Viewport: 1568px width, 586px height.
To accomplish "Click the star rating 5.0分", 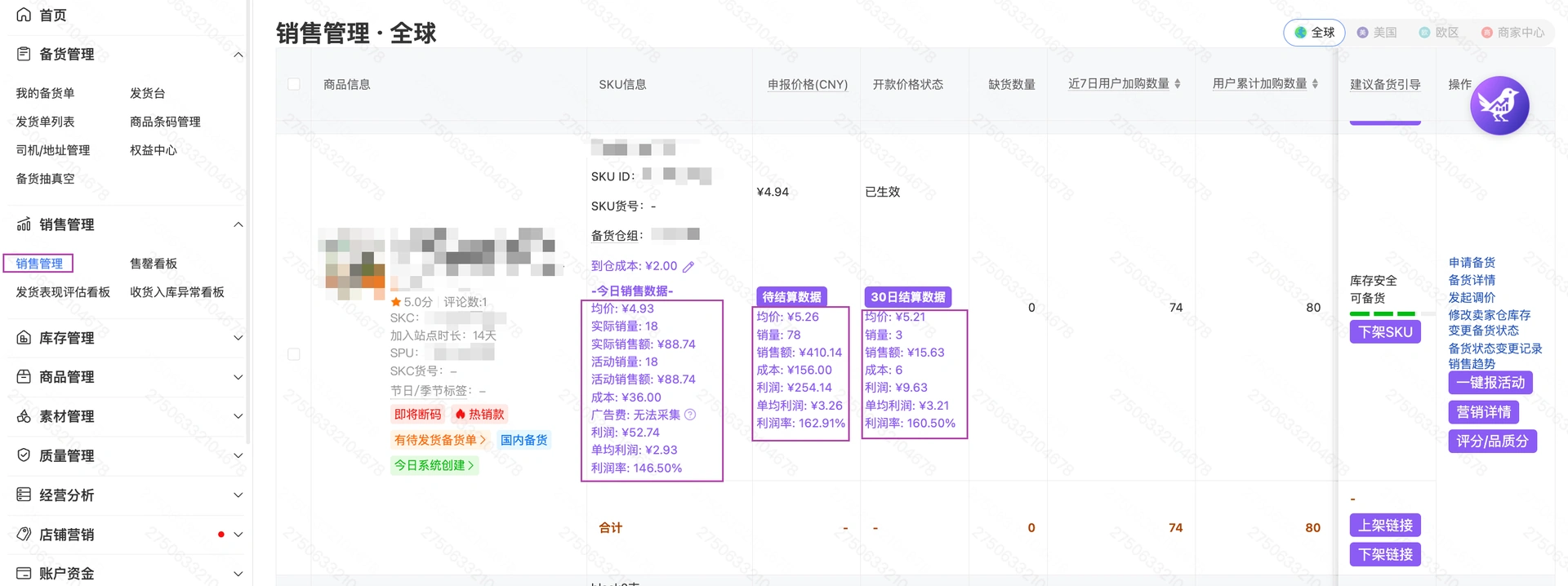I will (412, 302).
